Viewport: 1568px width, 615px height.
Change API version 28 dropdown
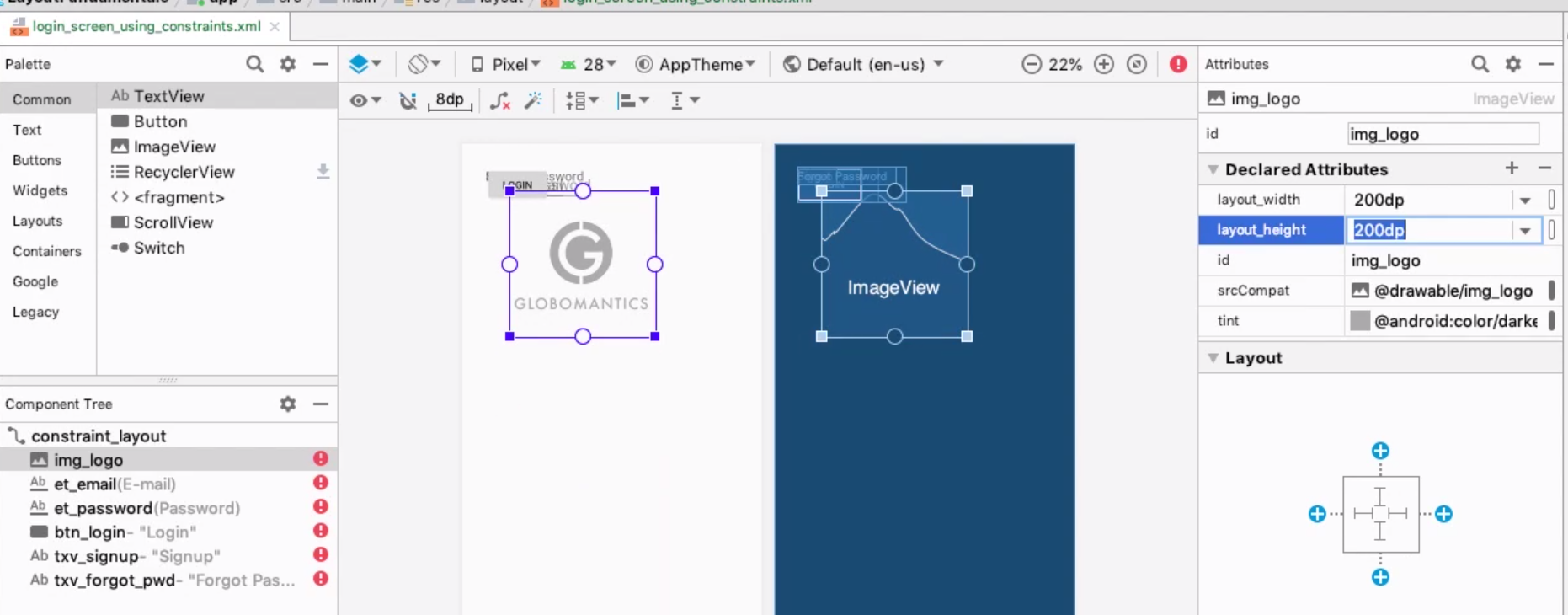point(589,65)
